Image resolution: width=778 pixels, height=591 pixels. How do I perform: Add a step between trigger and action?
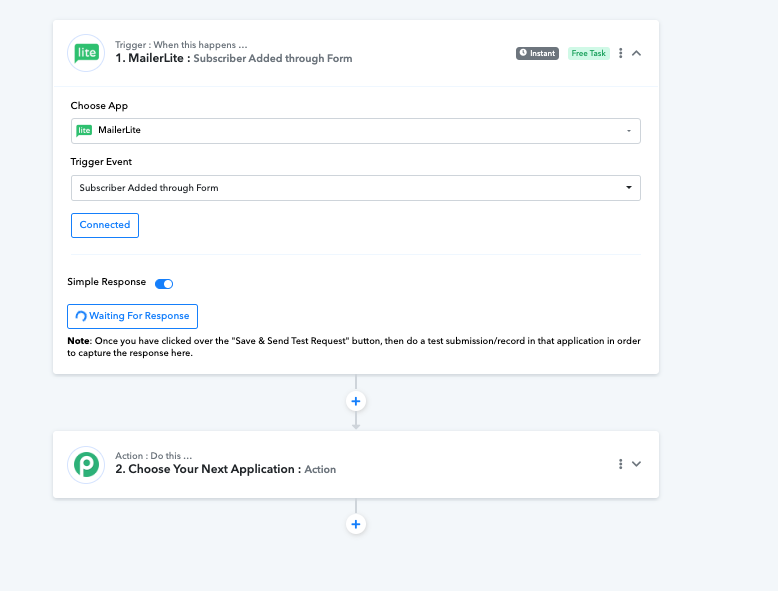click(x=356, y=401)
